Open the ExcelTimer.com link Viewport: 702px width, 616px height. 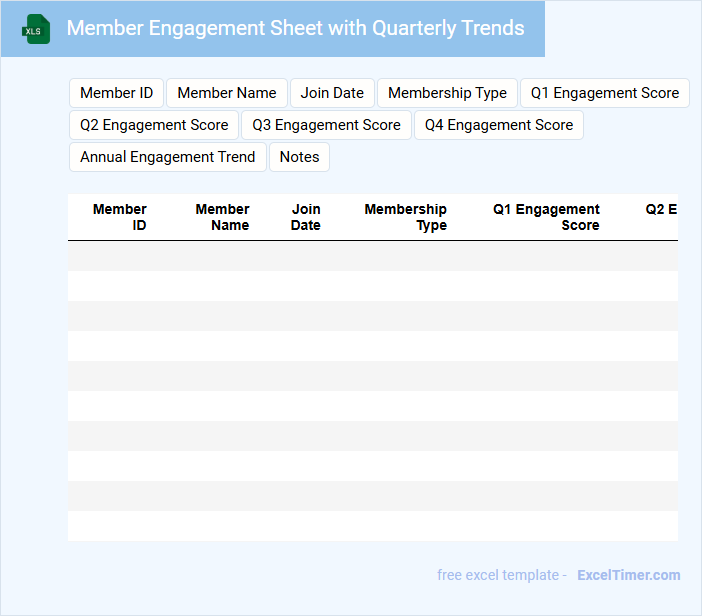point(628,575)
